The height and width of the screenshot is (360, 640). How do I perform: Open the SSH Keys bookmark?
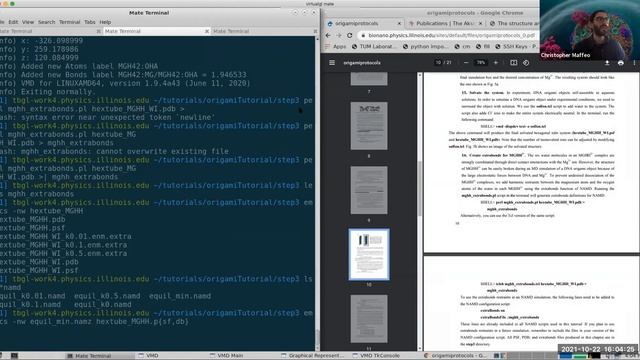pos(516,47)
